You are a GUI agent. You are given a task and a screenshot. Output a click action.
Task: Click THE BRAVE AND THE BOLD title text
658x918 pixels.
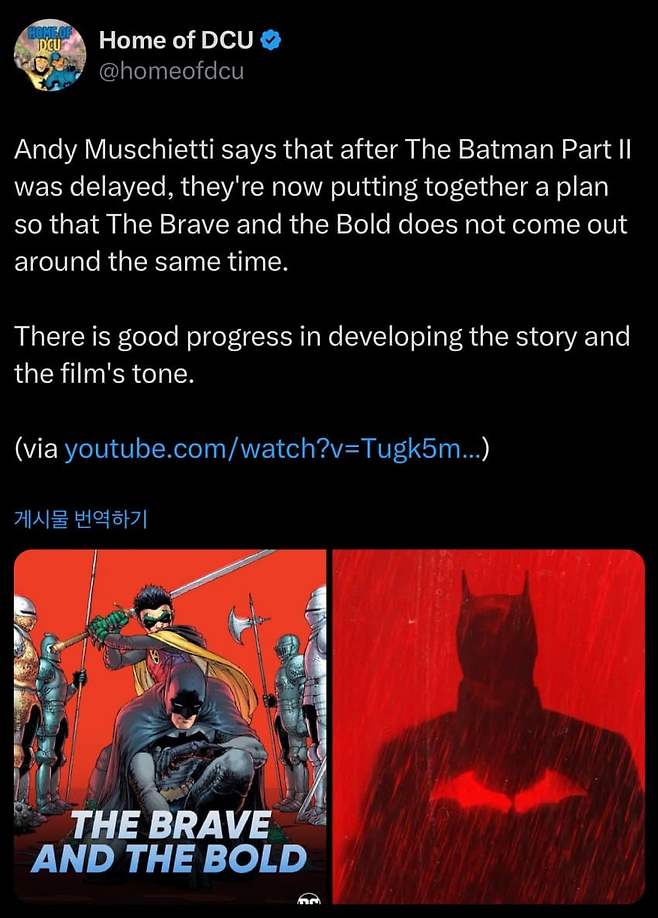(170, 842)
